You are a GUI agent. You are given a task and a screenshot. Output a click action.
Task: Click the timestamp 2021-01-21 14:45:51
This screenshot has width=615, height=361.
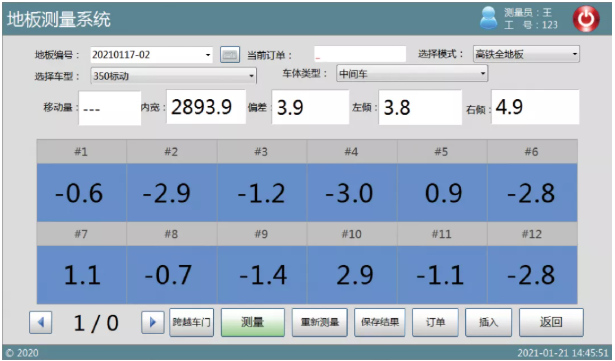[x=563, y=352]
